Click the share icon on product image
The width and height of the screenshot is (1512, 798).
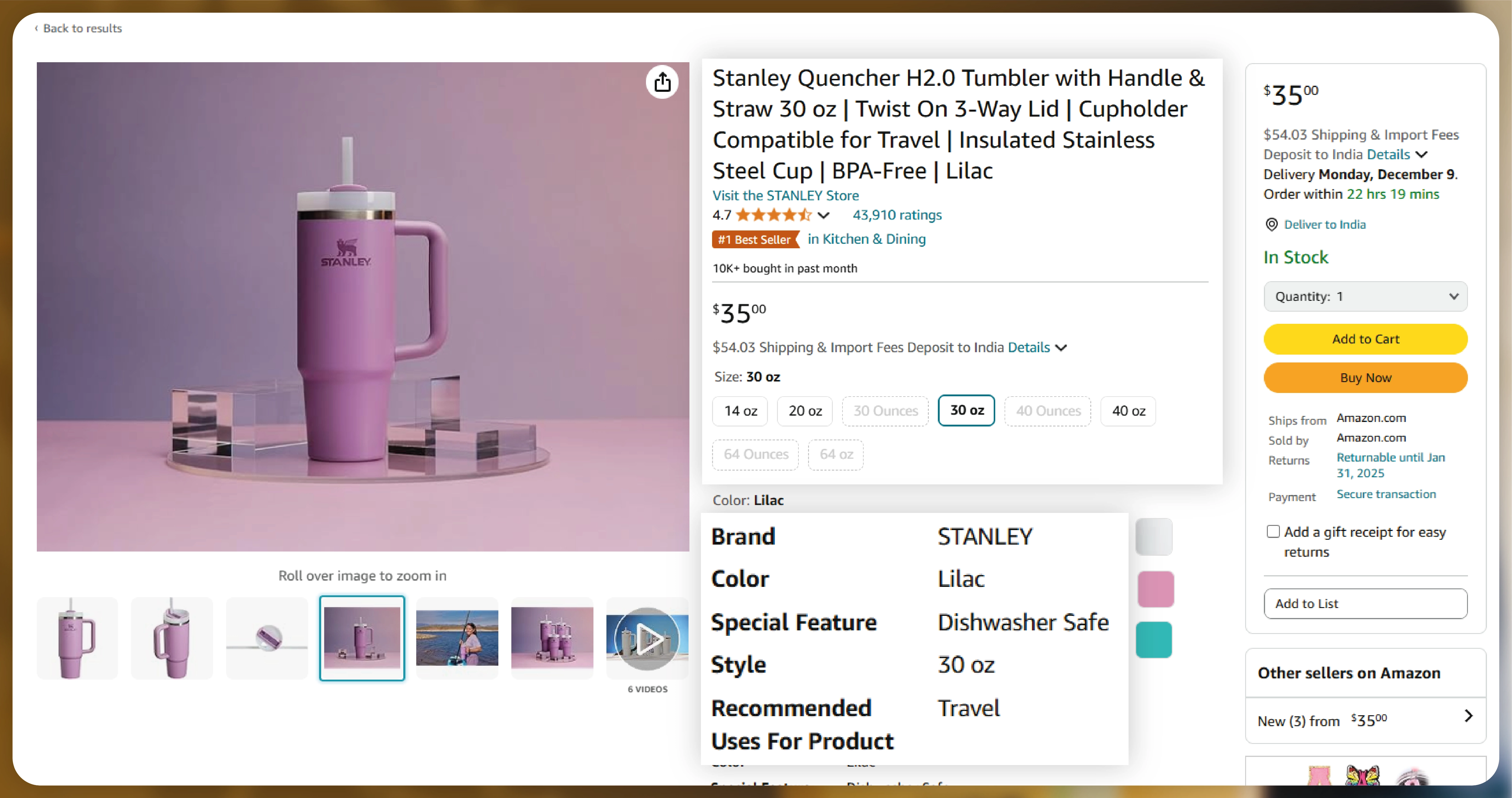(663, 82)
